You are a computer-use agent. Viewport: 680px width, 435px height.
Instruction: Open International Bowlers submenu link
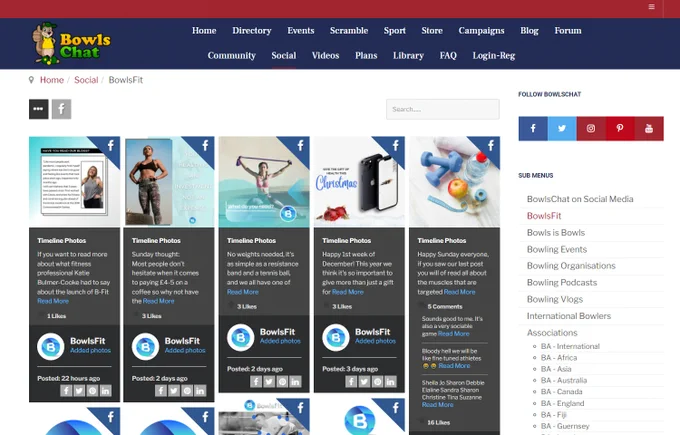569,316
